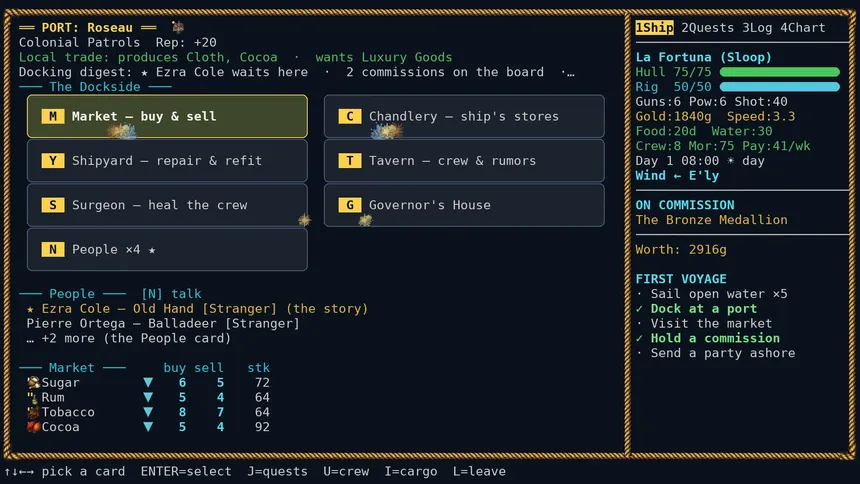Click the '[N] talk' hint
This screenshot has width=860, height=484.
click(x=171, y=294)
